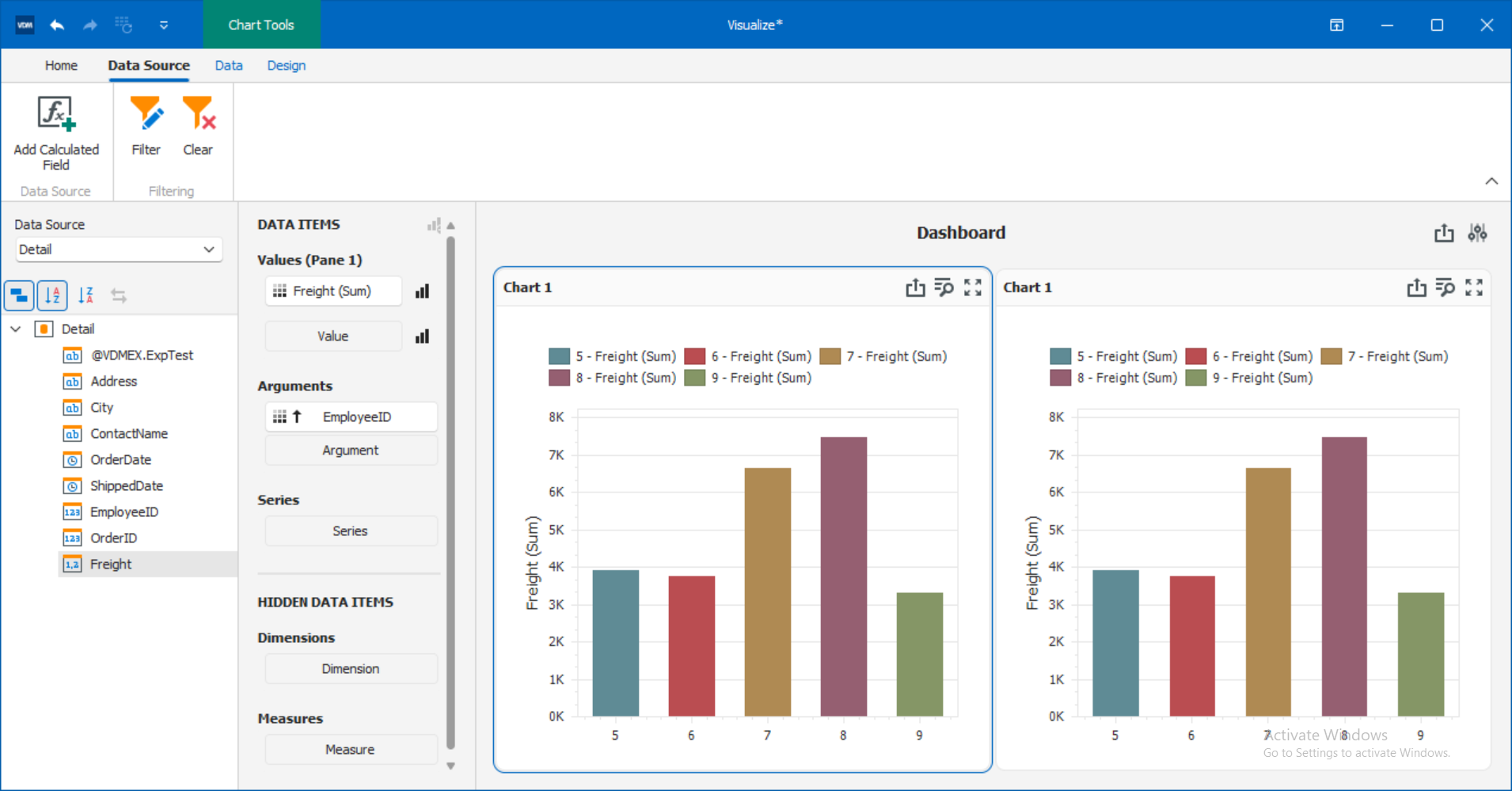The width and height of the screenshot is (1512, 791).
Task: Export the left Chart 1
Action: (x=914, y=287)
